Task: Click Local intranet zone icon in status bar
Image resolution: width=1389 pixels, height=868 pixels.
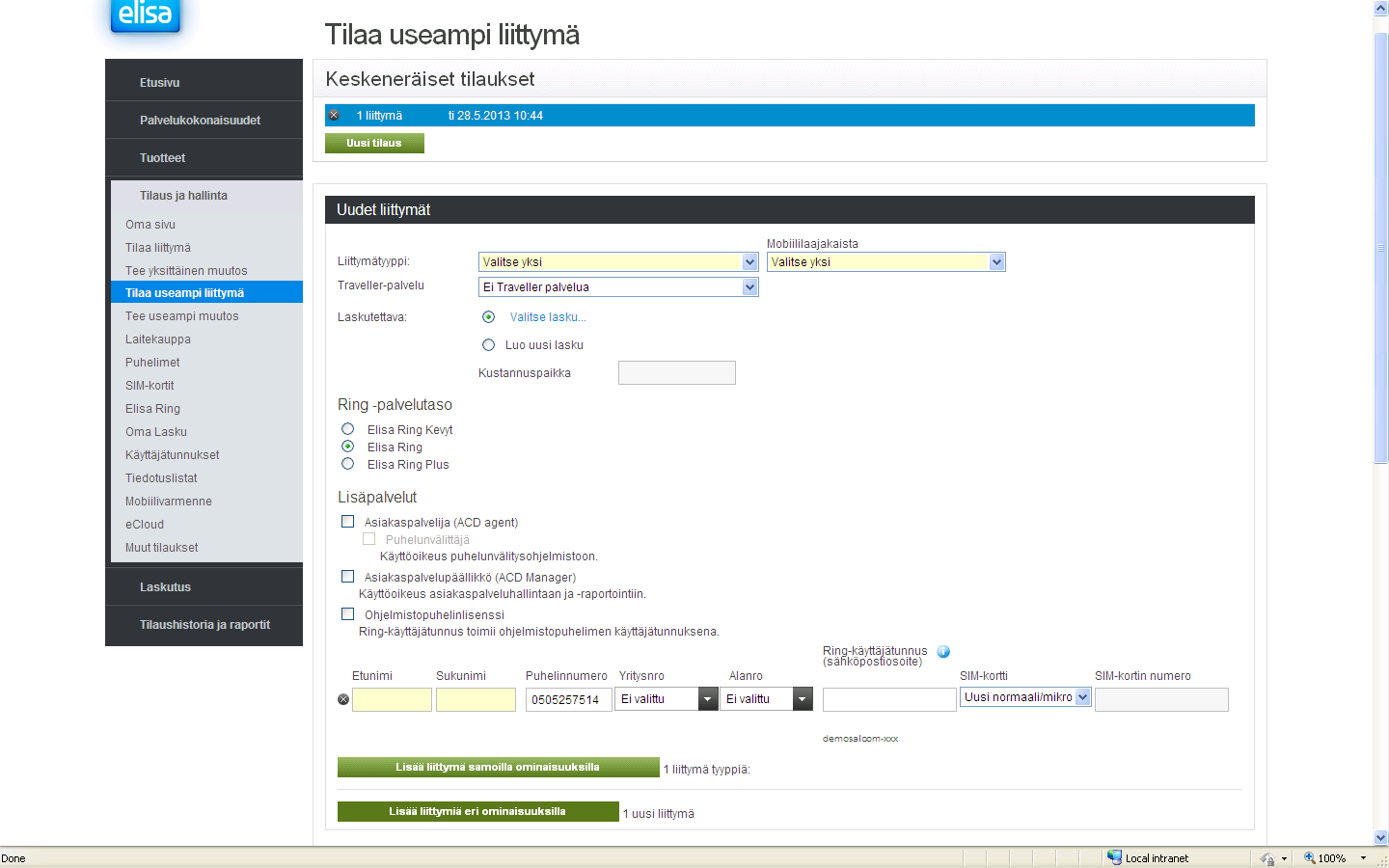Action: 1115,857
